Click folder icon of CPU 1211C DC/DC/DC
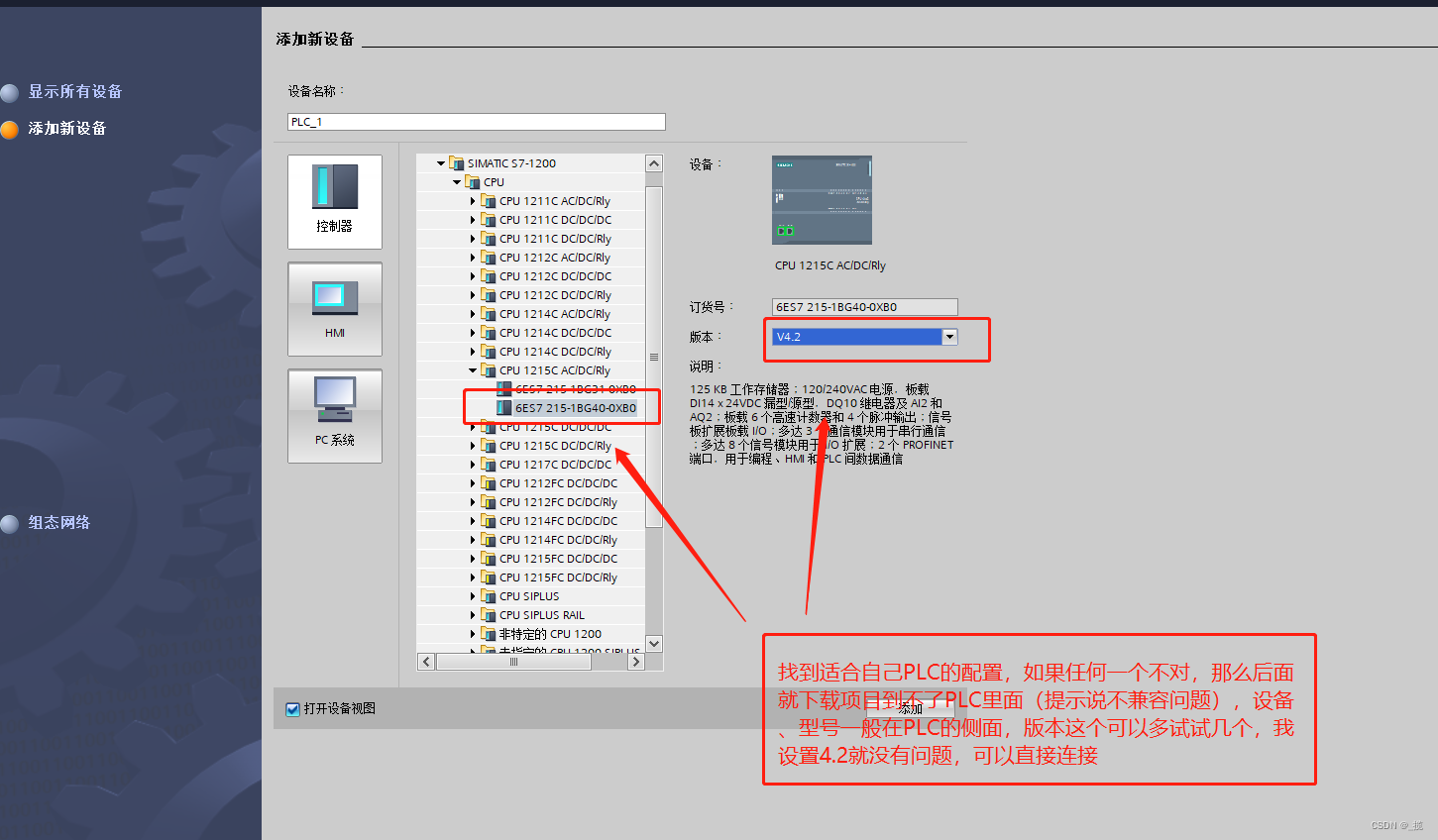Image resolution: width=1438 pixels, height=840 pixels. coord(489,219)
